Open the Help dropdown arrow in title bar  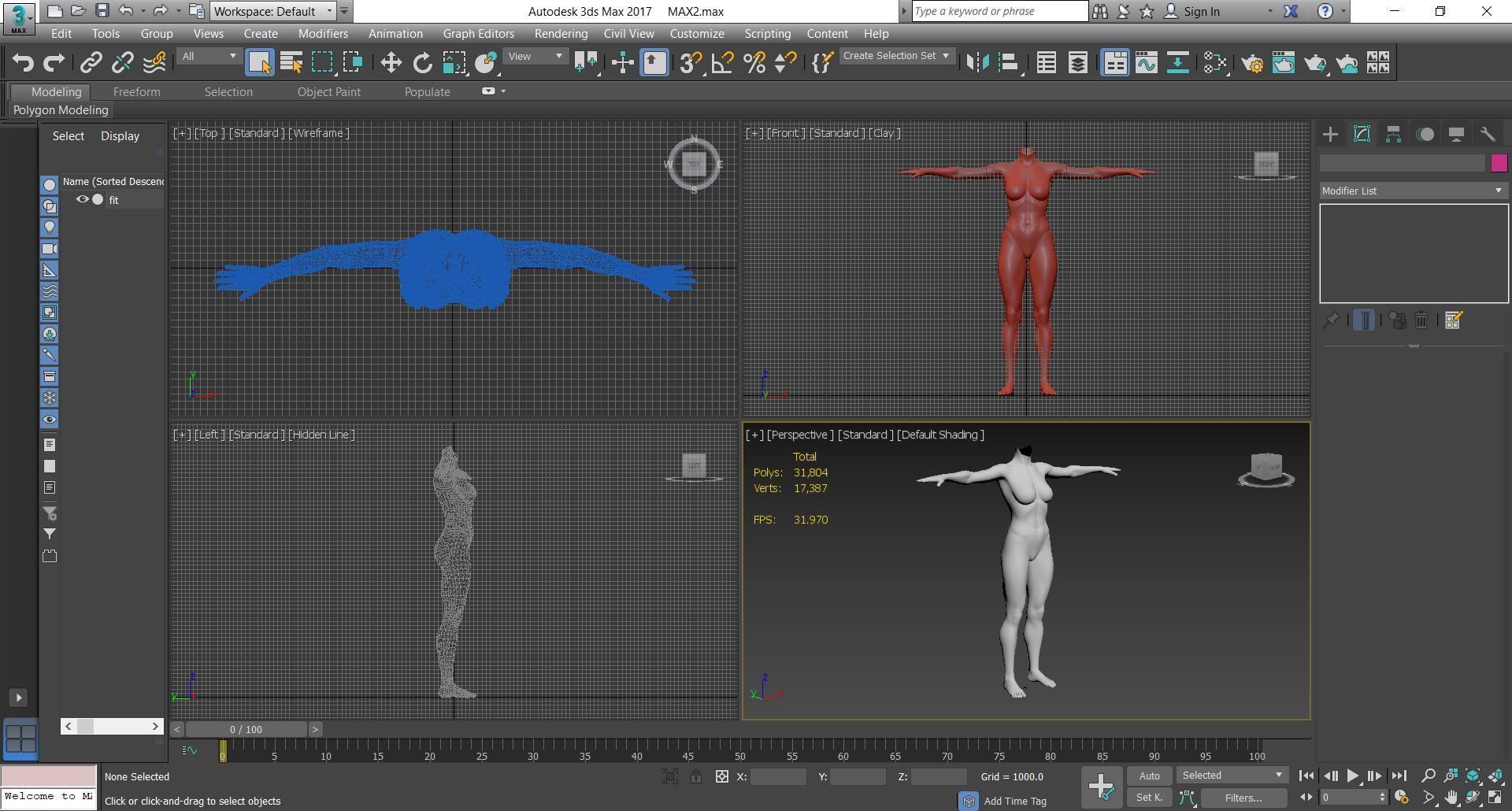[1343, 11]
